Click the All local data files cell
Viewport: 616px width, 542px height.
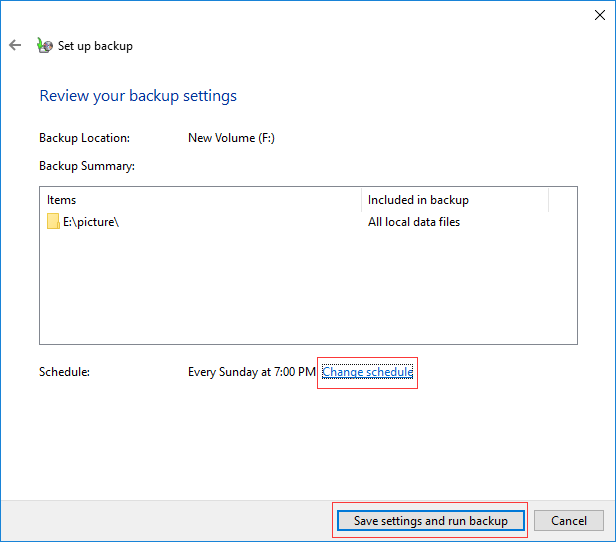tap(414, 222)
